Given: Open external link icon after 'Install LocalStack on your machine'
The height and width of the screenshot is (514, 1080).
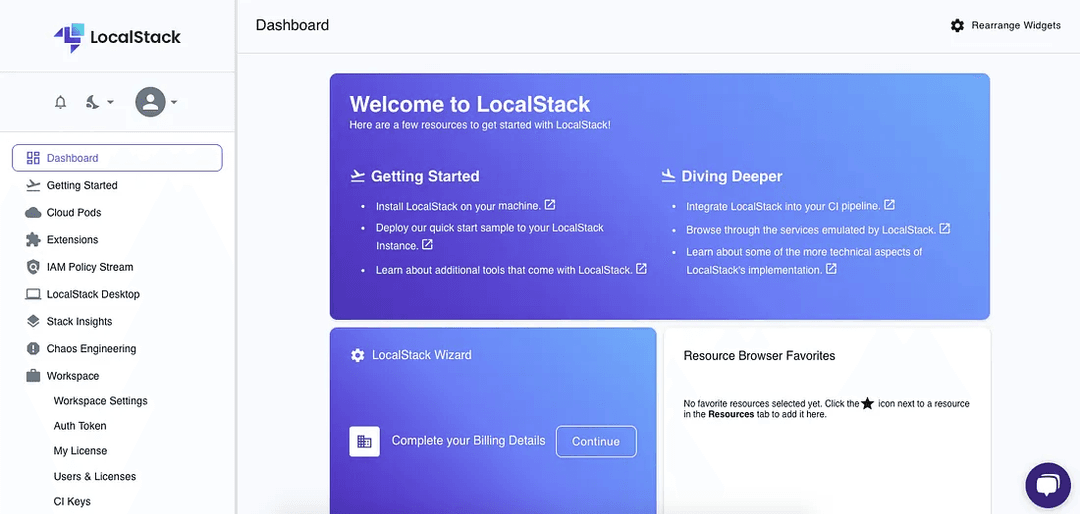Looking at the screenshot, I should pyautogui.click(x=550, y=205).
